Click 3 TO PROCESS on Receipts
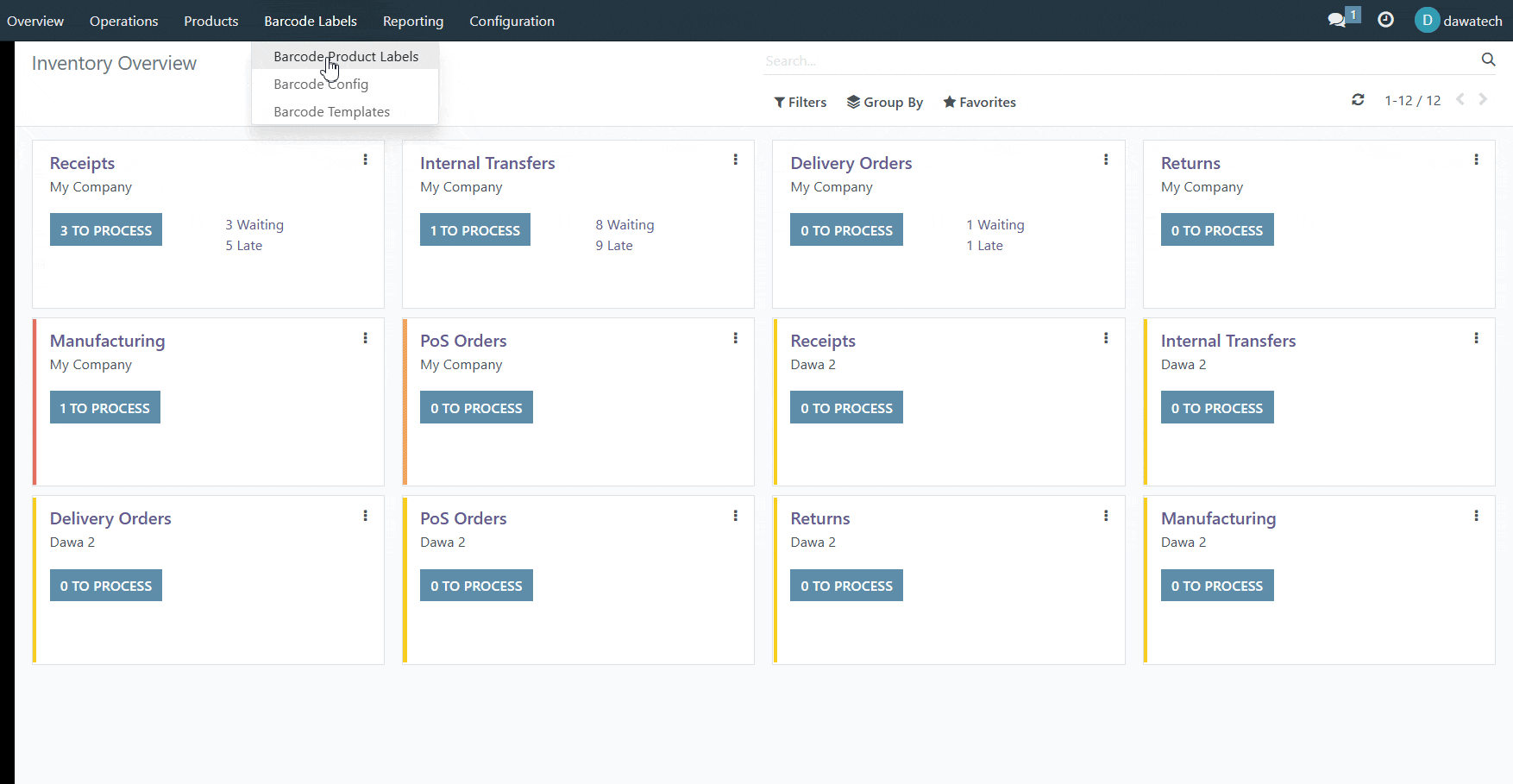1513x784 pixels. (x=106, y=230)
